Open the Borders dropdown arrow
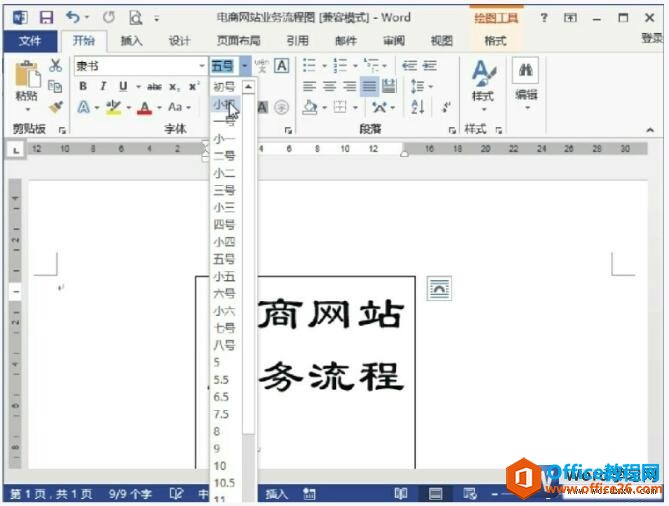 [x=355, y=108]
